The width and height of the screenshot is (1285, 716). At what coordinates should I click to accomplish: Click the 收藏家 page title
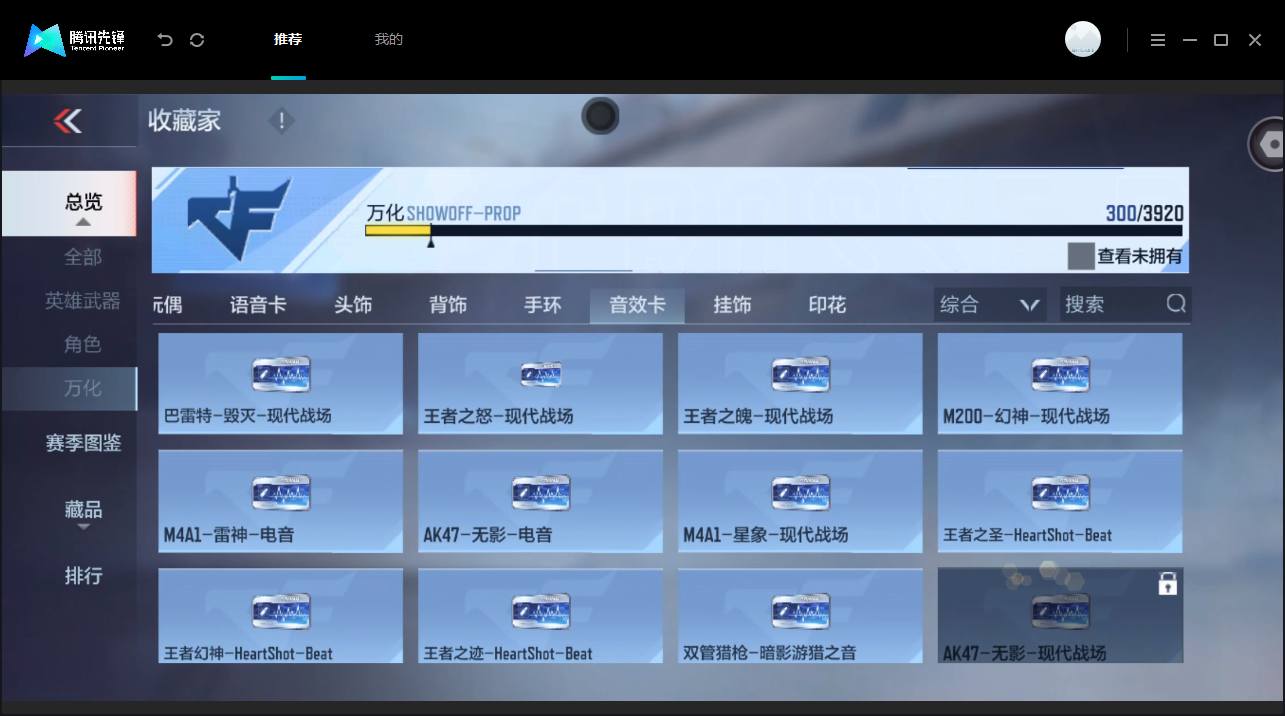pyautogui.click(x=184, y=121)
